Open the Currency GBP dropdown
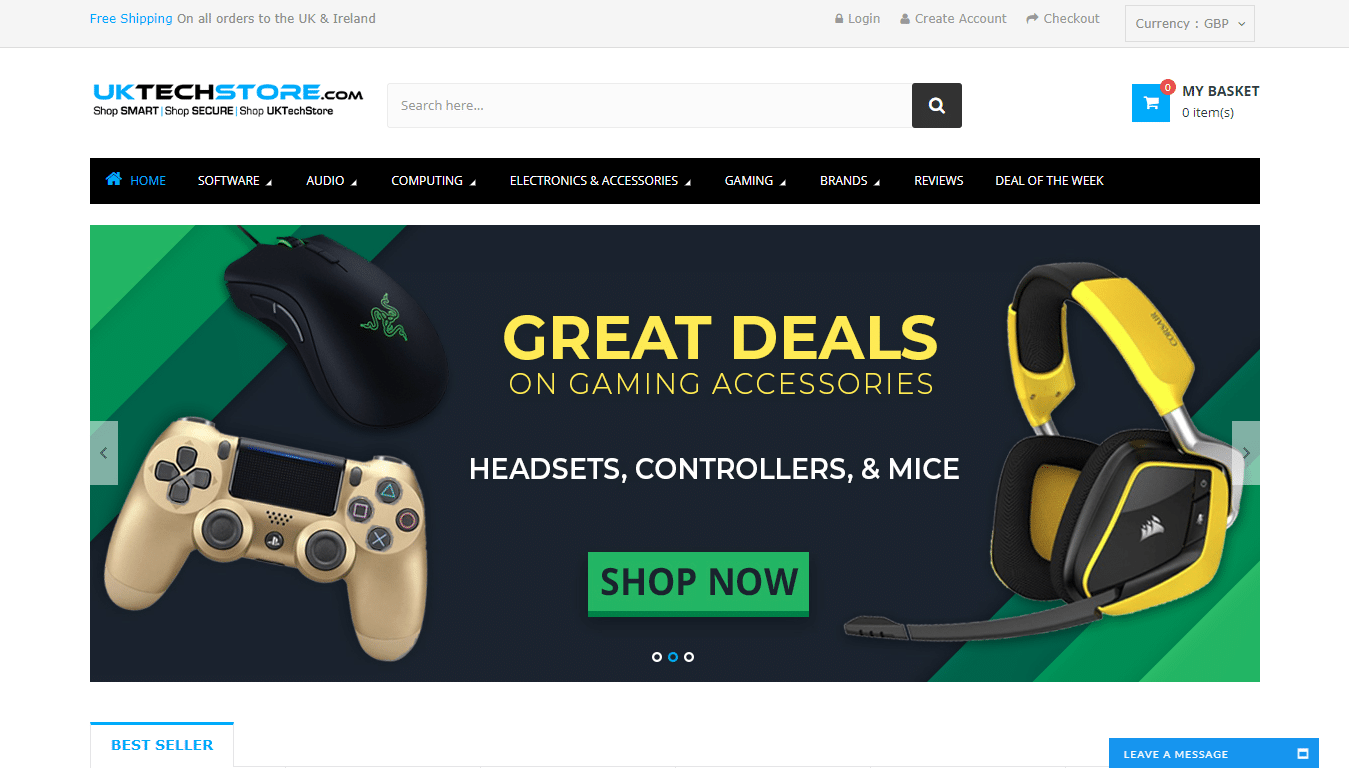Image resolution: width=1349 pixels, height=768 pixels. point(1190,24)
